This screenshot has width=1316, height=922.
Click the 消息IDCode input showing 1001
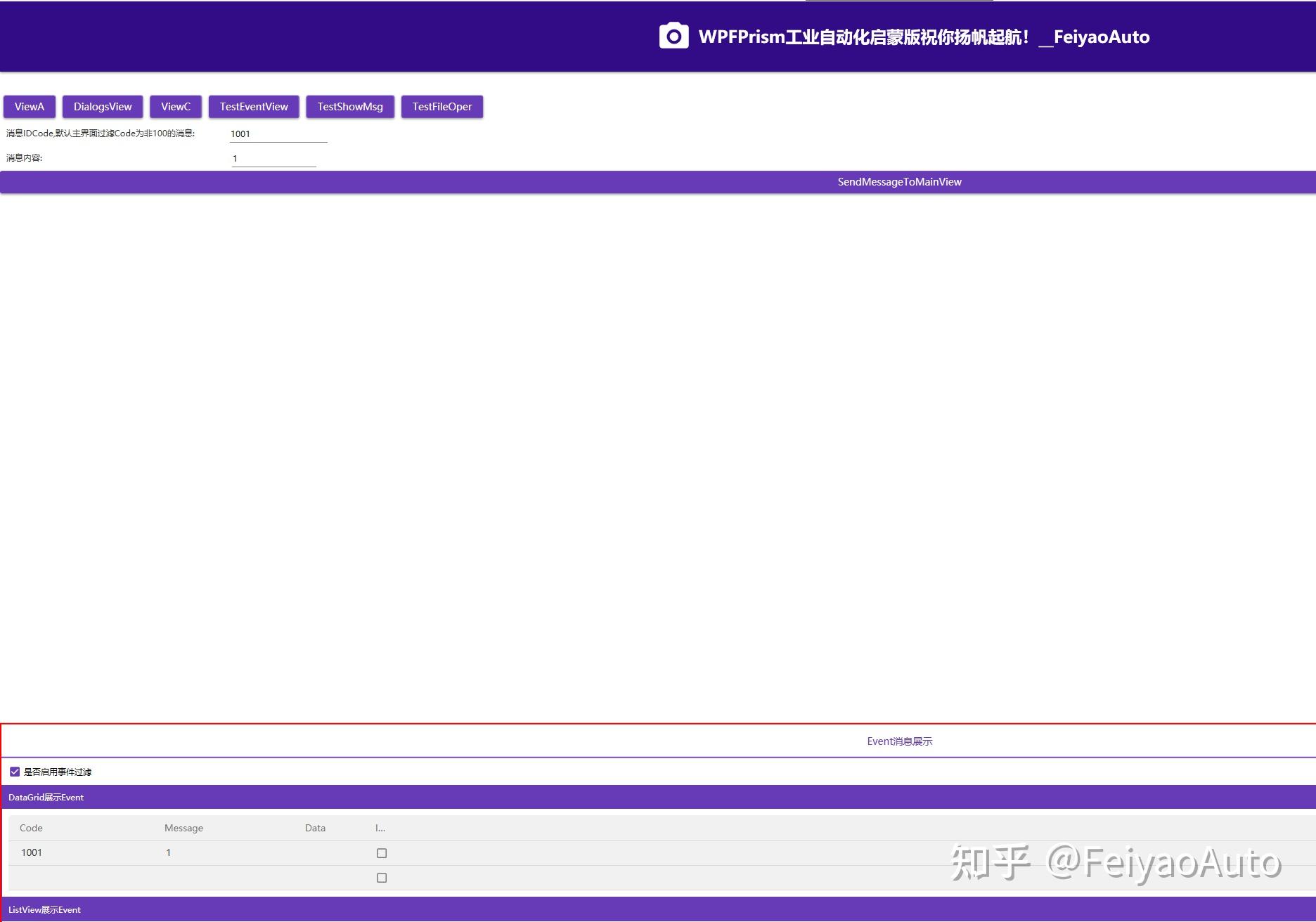(278, 133)
